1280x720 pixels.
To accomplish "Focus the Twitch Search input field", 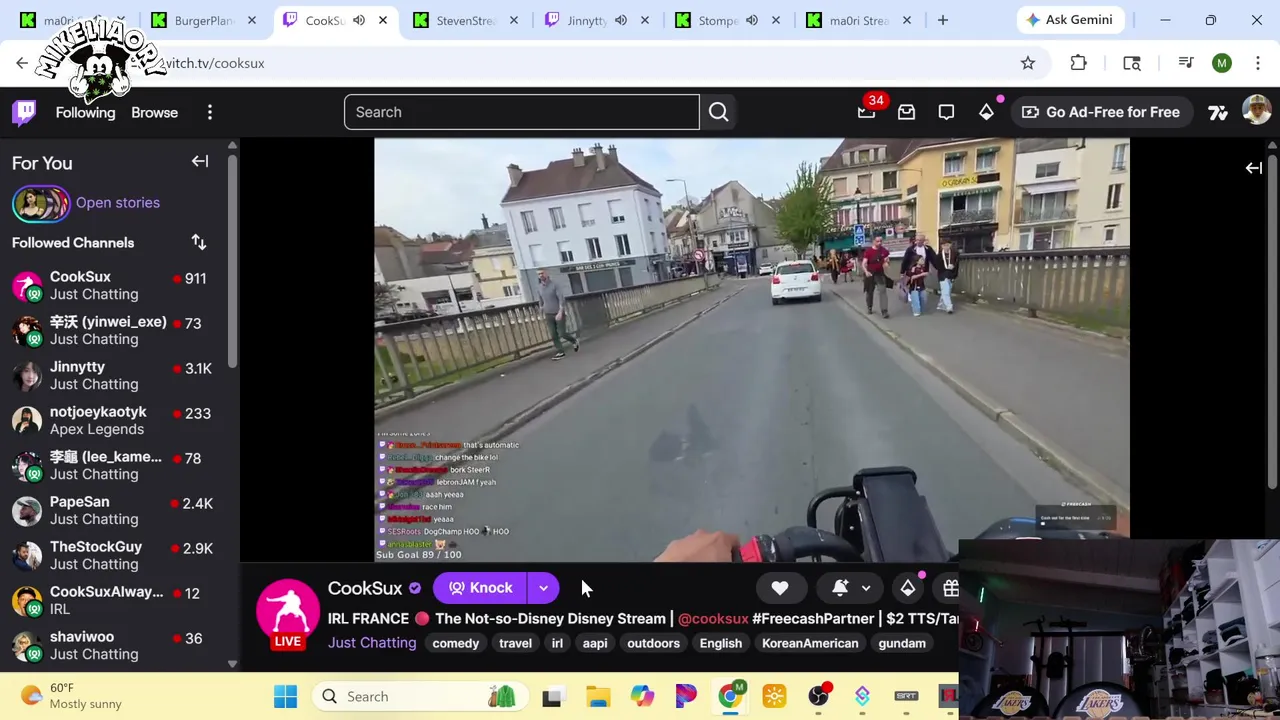I will click(522, 112).
